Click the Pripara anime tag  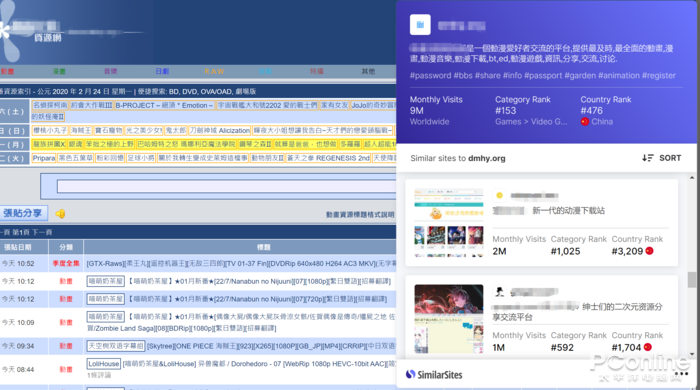tap(44, 158)
